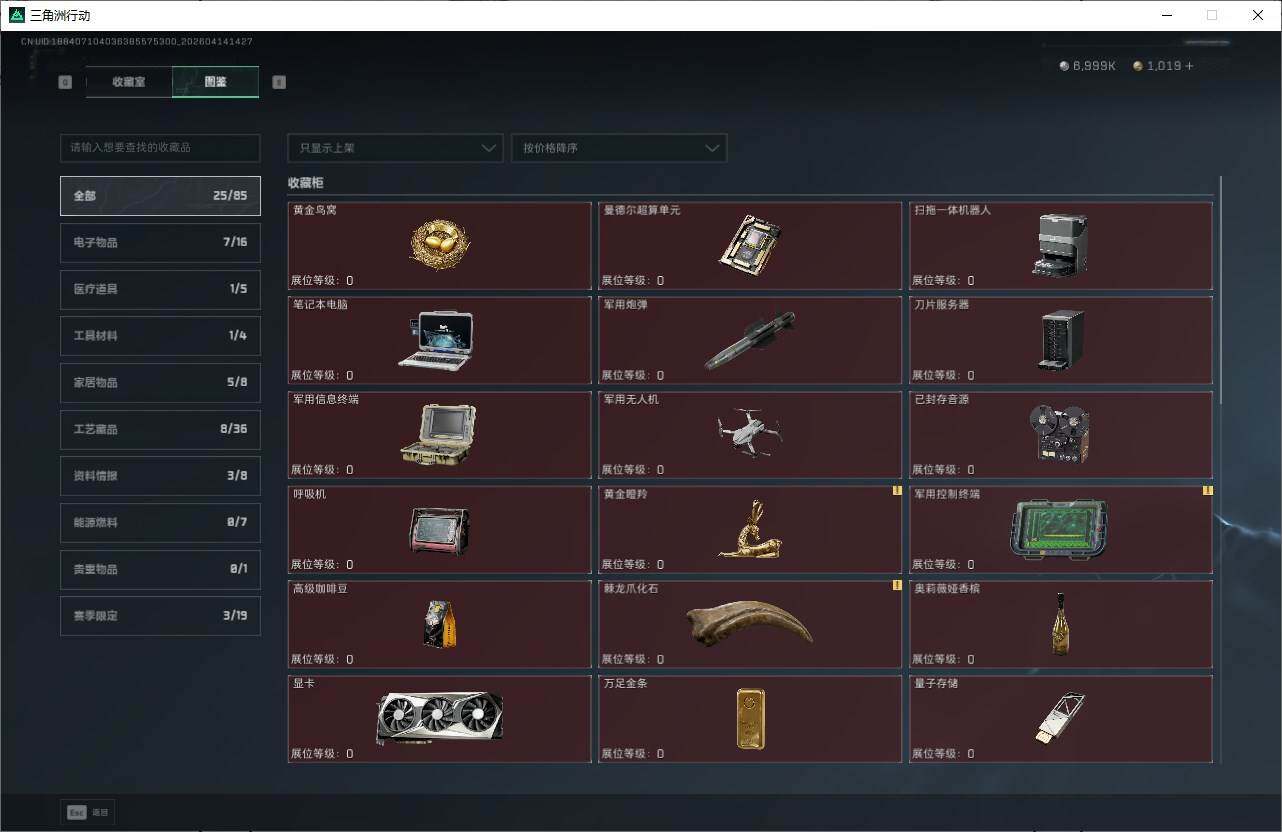This screenshot has height=832, width=1282.
Task: Maximize the 三角洲行动 window
Action: [1212, 15]
